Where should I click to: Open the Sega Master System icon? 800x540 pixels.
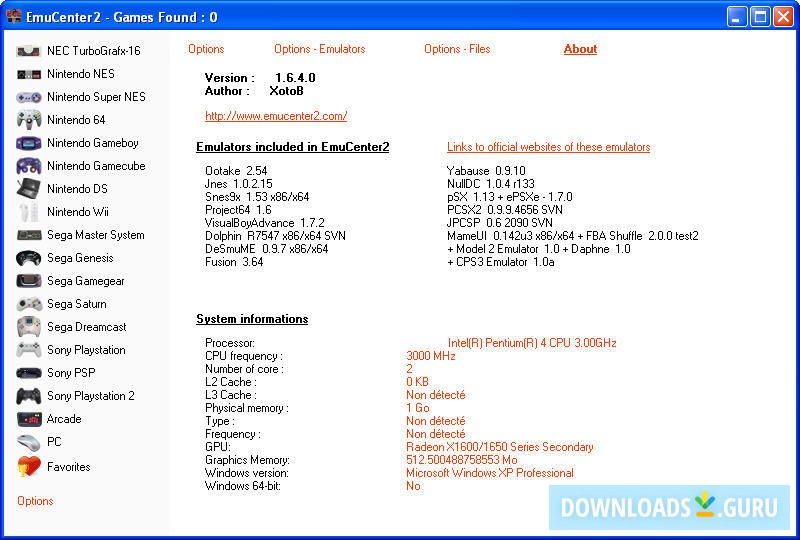[x=29, y=235]
